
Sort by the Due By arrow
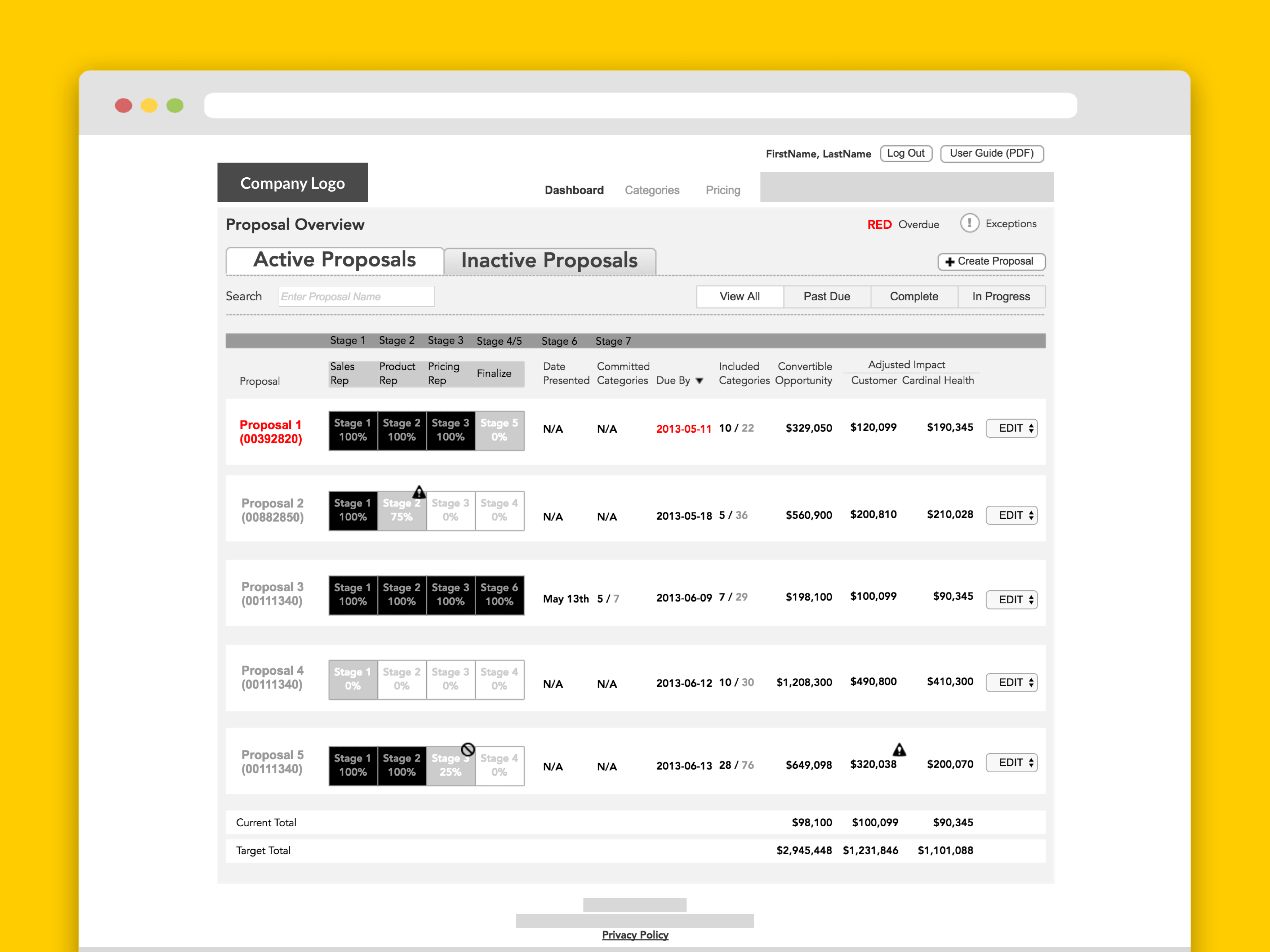[699, 381]
